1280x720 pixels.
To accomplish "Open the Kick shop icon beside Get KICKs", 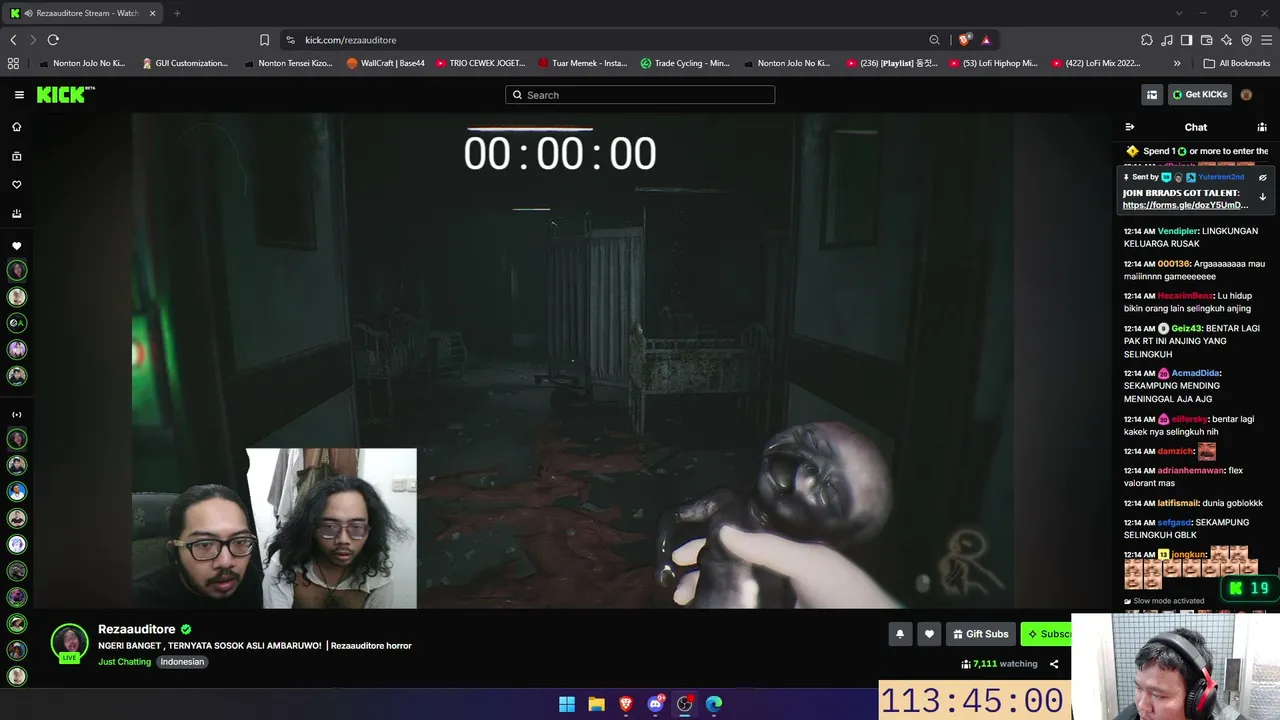I will (x=1152, y=95).
